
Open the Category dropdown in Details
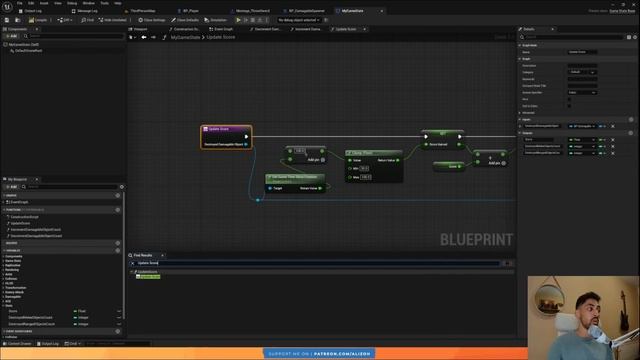coord(582,72)
